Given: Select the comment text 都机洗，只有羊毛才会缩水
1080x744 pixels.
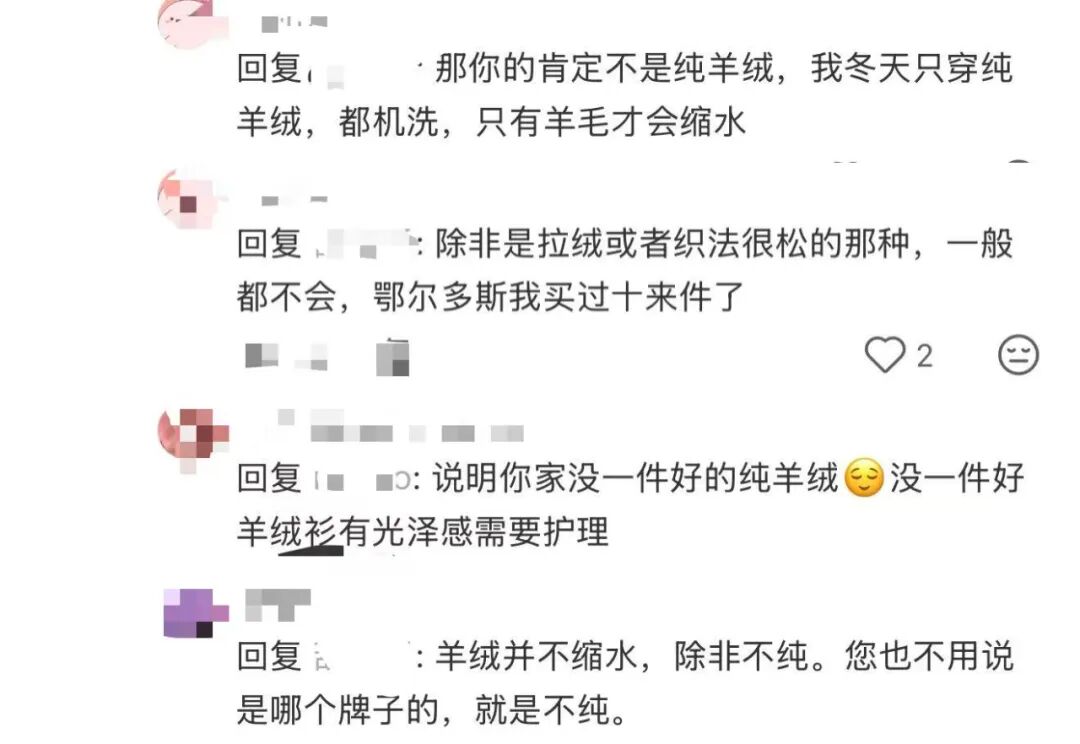Looking at the screenshot, I should coord(541,123).
